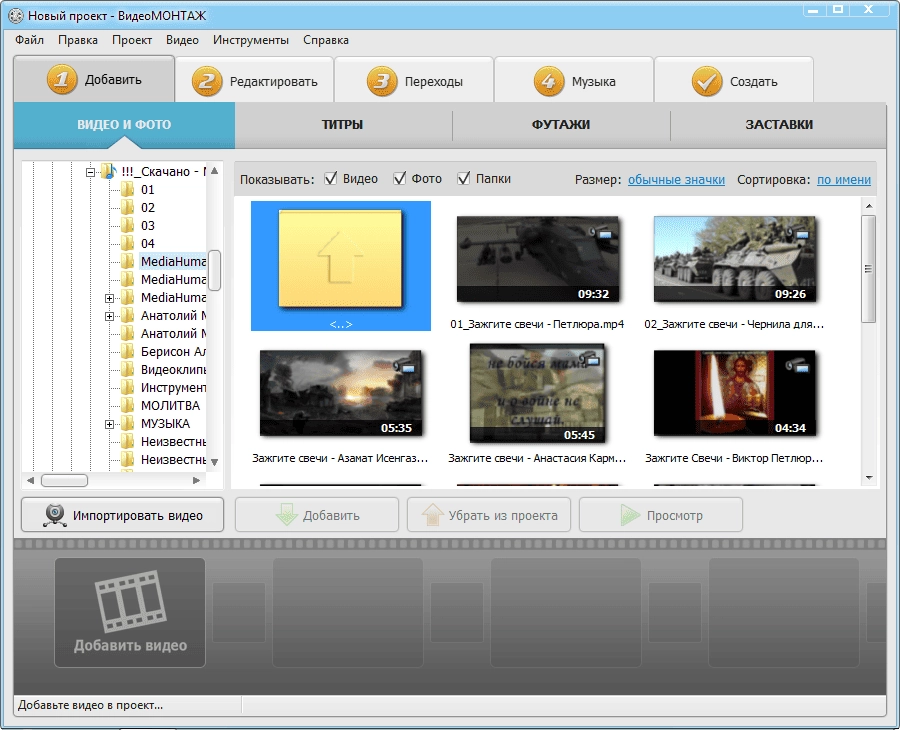Image resolution: width=900 pixels, height=730 pixels.
Task: Open the Проект menu
Action: click(132, 40)
